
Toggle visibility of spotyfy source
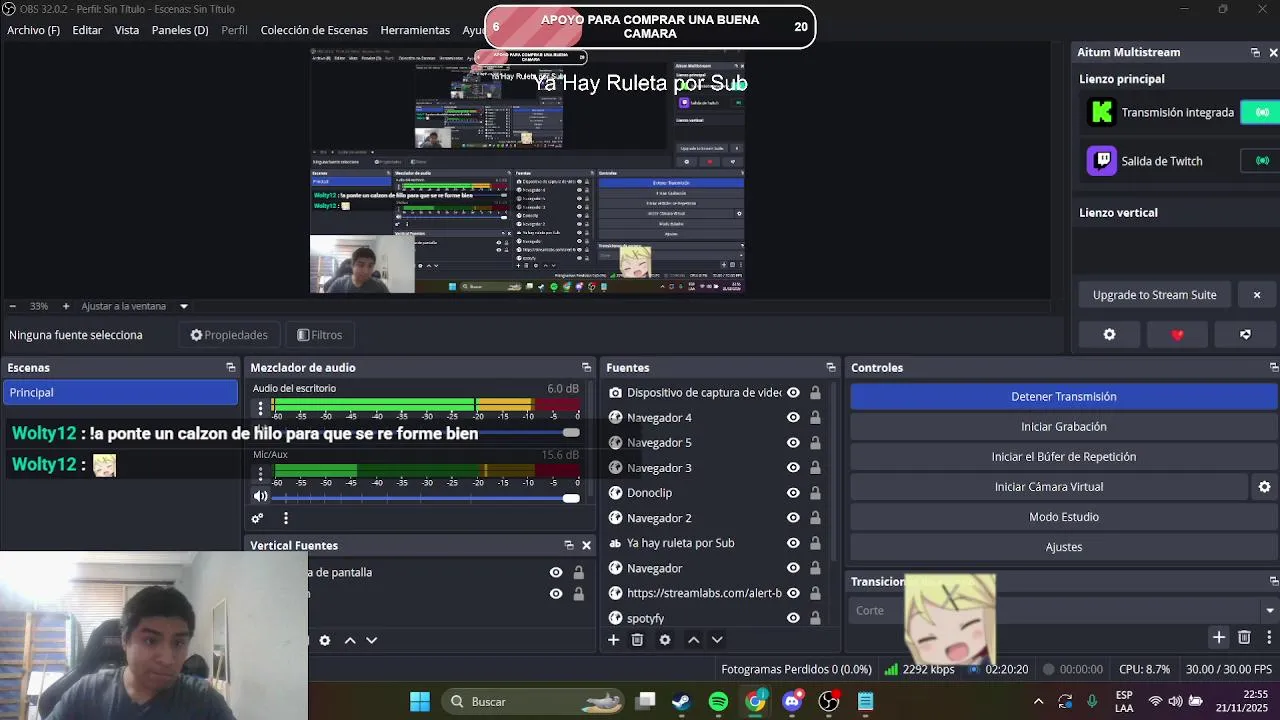pyautogui.click(x=793, y=618)
